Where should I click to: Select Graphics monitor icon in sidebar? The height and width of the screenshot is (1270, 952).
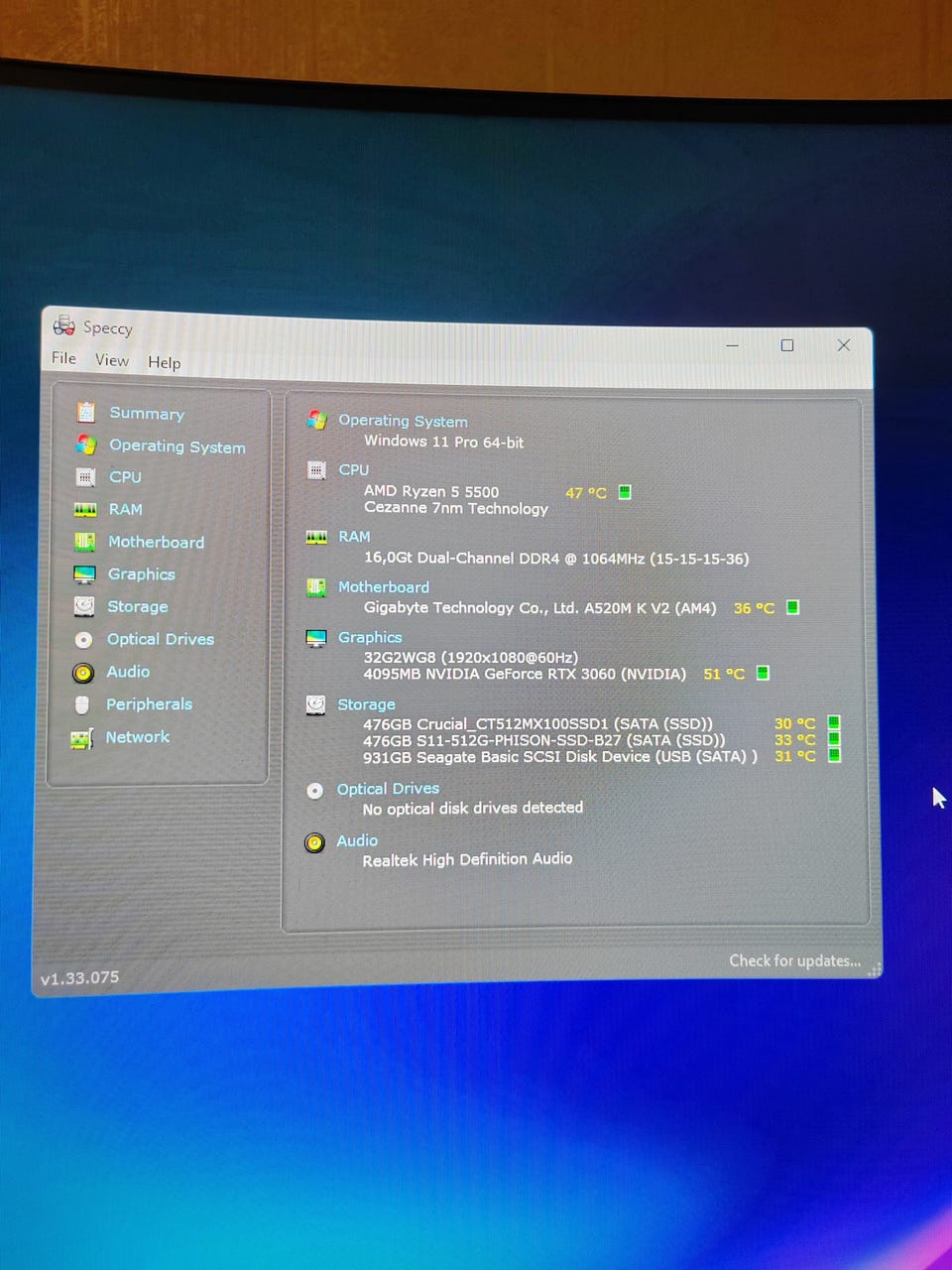(x=84, y=573)
